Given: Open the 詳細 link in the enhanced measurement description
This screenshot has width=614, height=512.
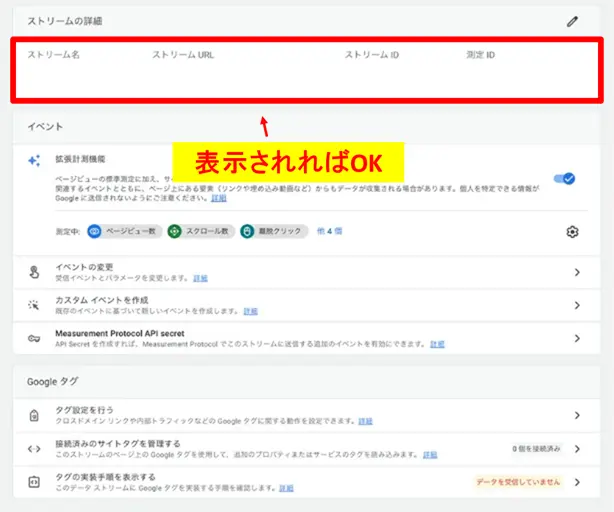Looking at the screenshot, I should coord(219,198).
